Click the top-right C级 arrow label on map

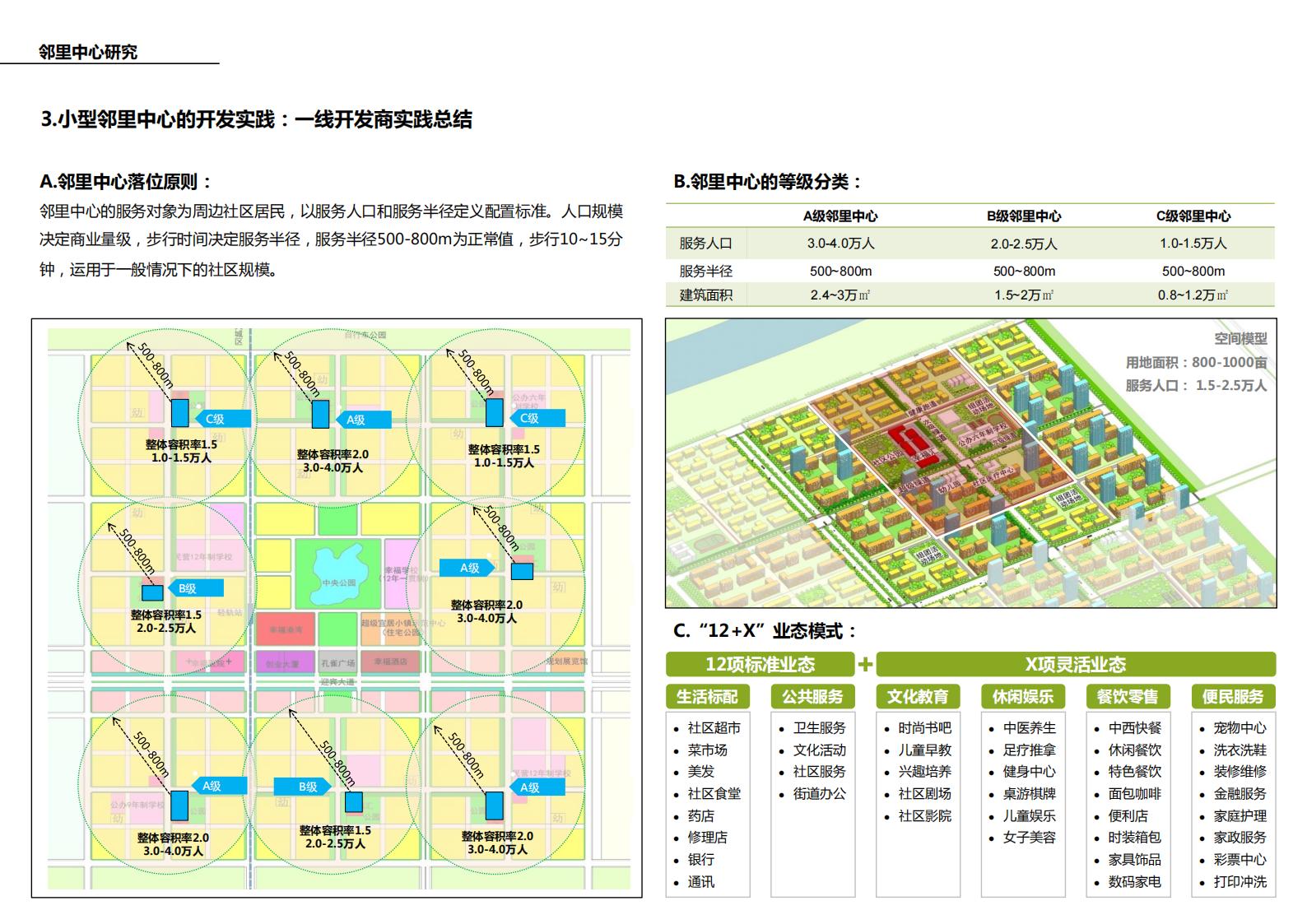click(536, 418)
